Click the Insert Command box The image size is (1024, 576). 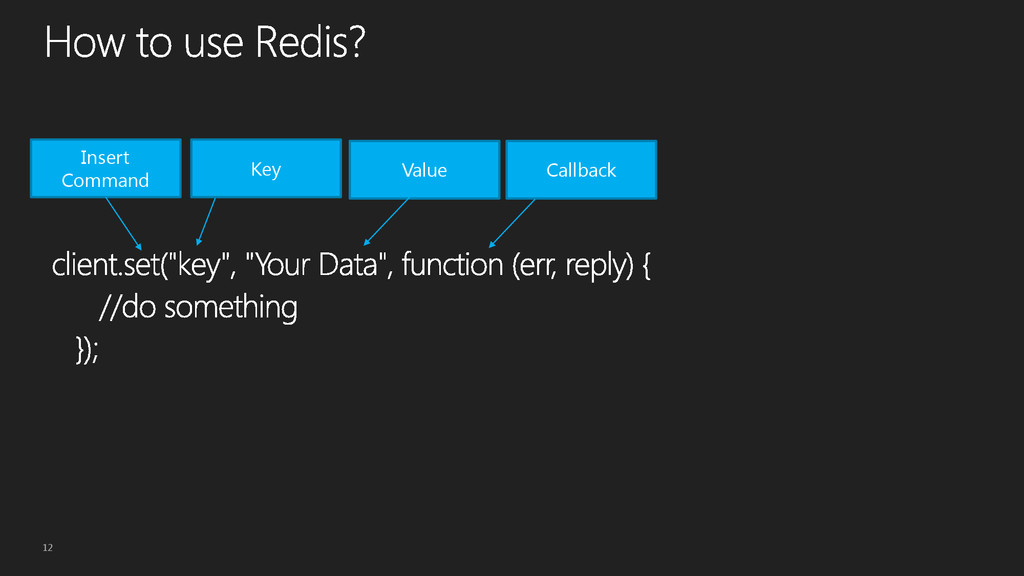pyautogui.click(x=106, y=168)
